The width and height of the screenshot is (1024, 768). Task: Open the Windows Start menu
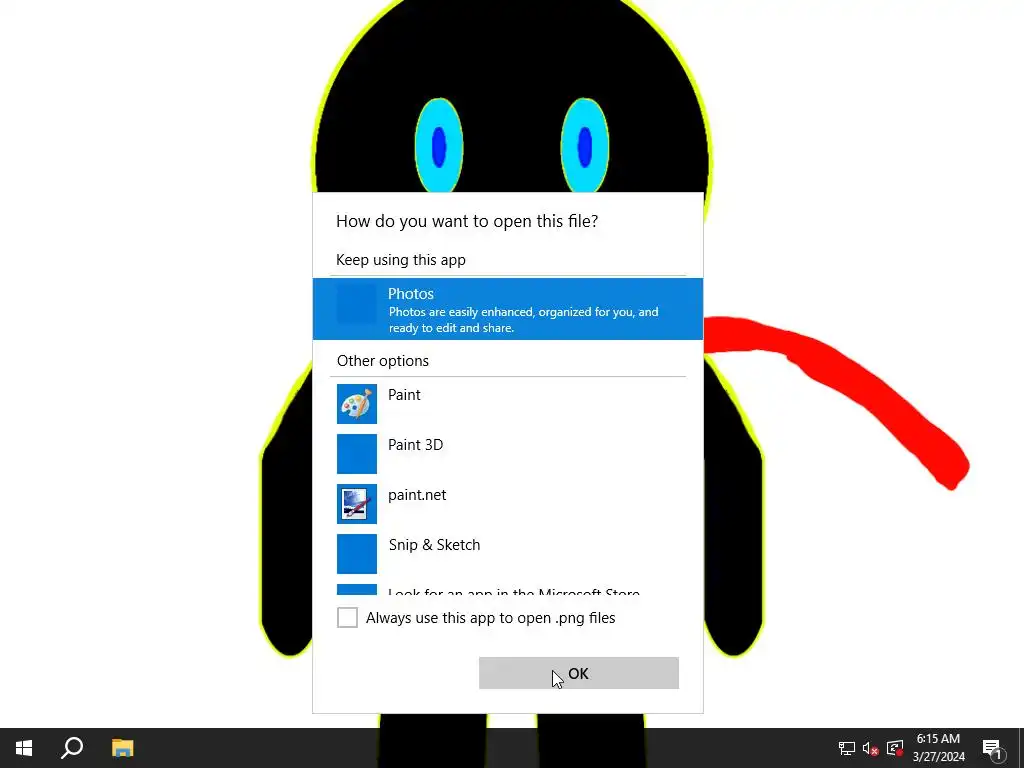(x=24, y=748)
